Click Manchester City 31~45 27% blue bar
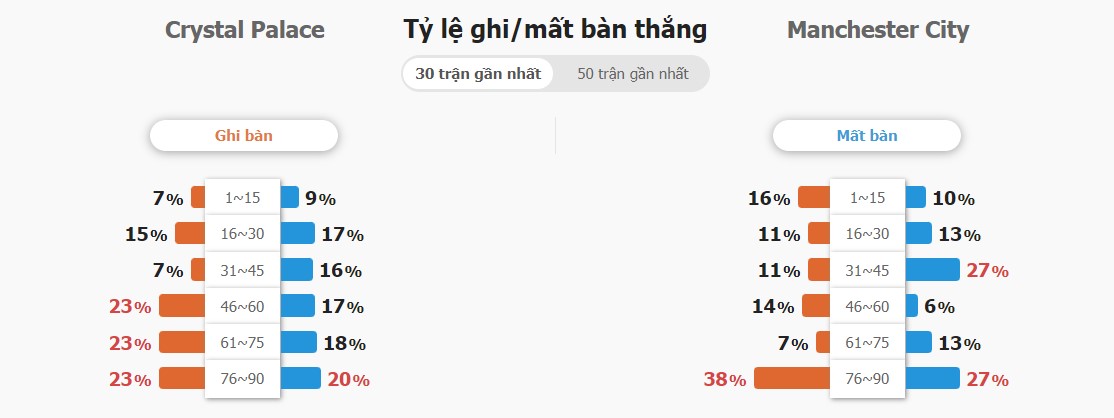1114x418 pixels. (932, 269)
